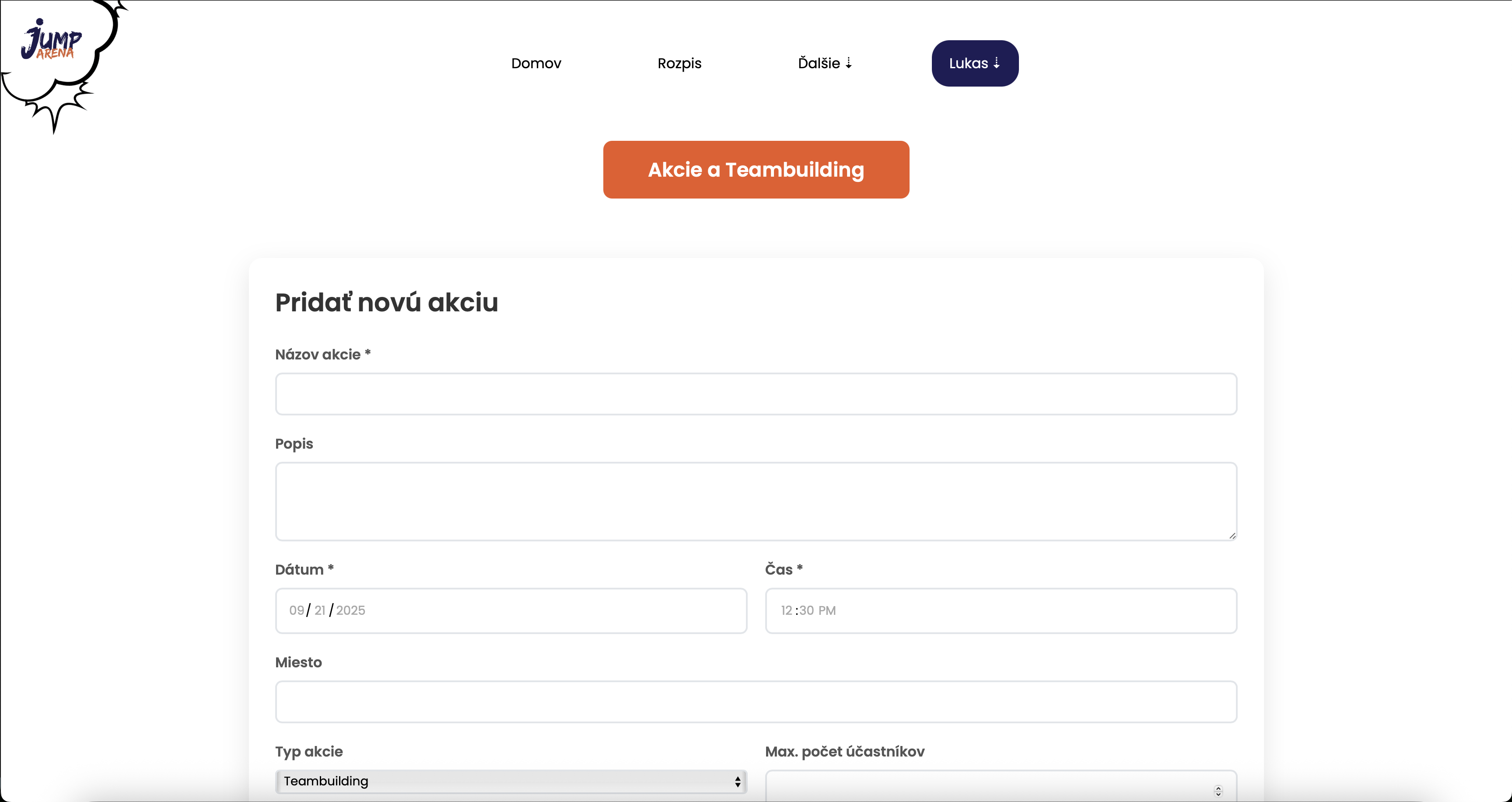Click the Miesto label

click(298, 663)
